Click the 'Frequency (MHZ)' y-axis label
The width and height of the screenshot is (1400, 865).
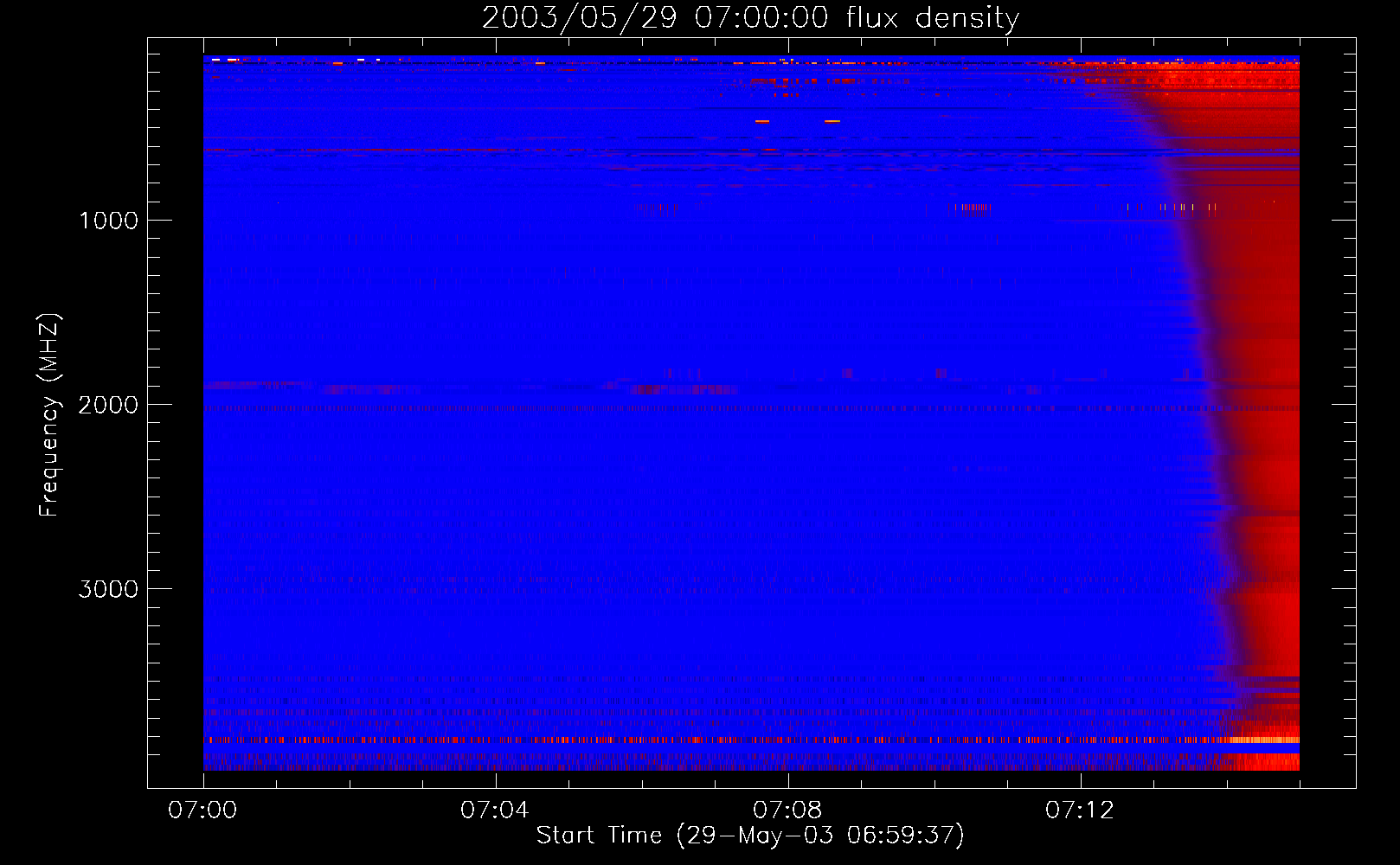tap(49, 415)
